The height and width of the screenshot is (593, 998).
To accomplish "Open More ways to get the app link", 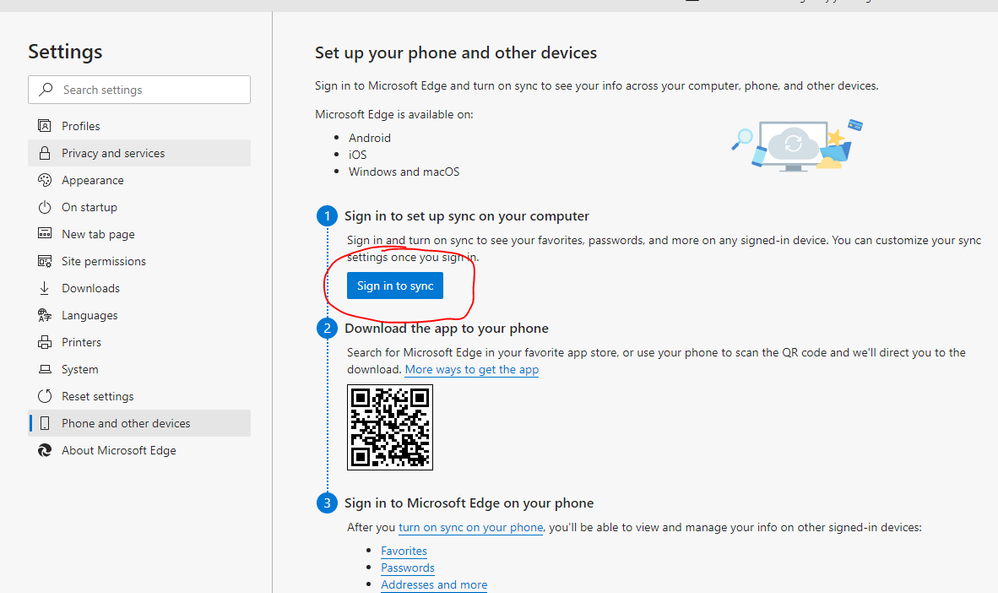I will coord(472,370).
